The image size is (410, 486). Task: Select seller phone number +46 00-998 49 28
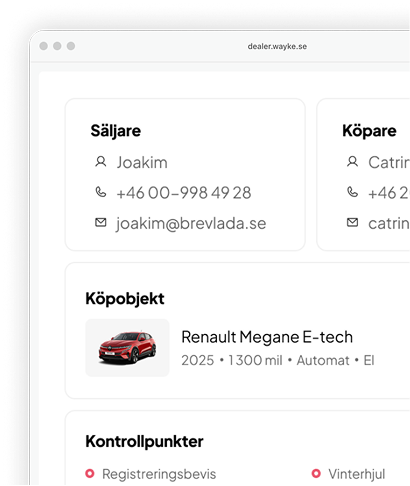click(x=184, y=193)
